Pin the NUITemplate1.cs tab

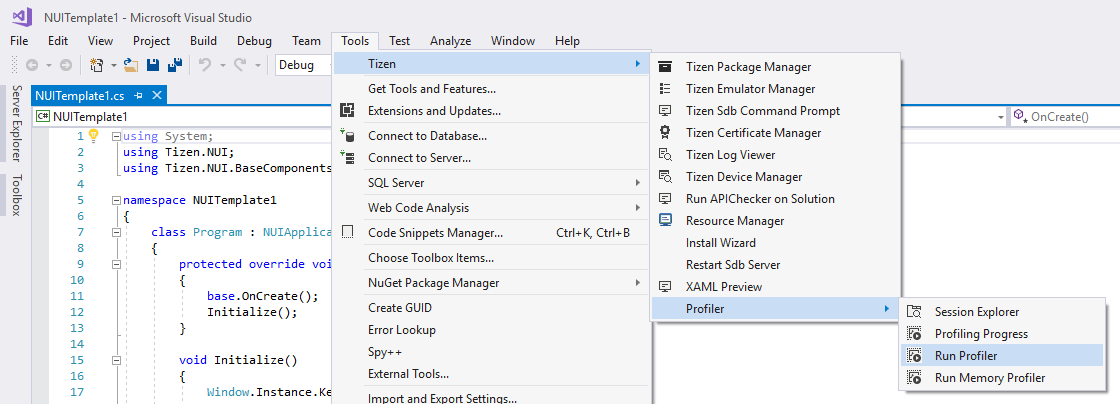(139, 96)
